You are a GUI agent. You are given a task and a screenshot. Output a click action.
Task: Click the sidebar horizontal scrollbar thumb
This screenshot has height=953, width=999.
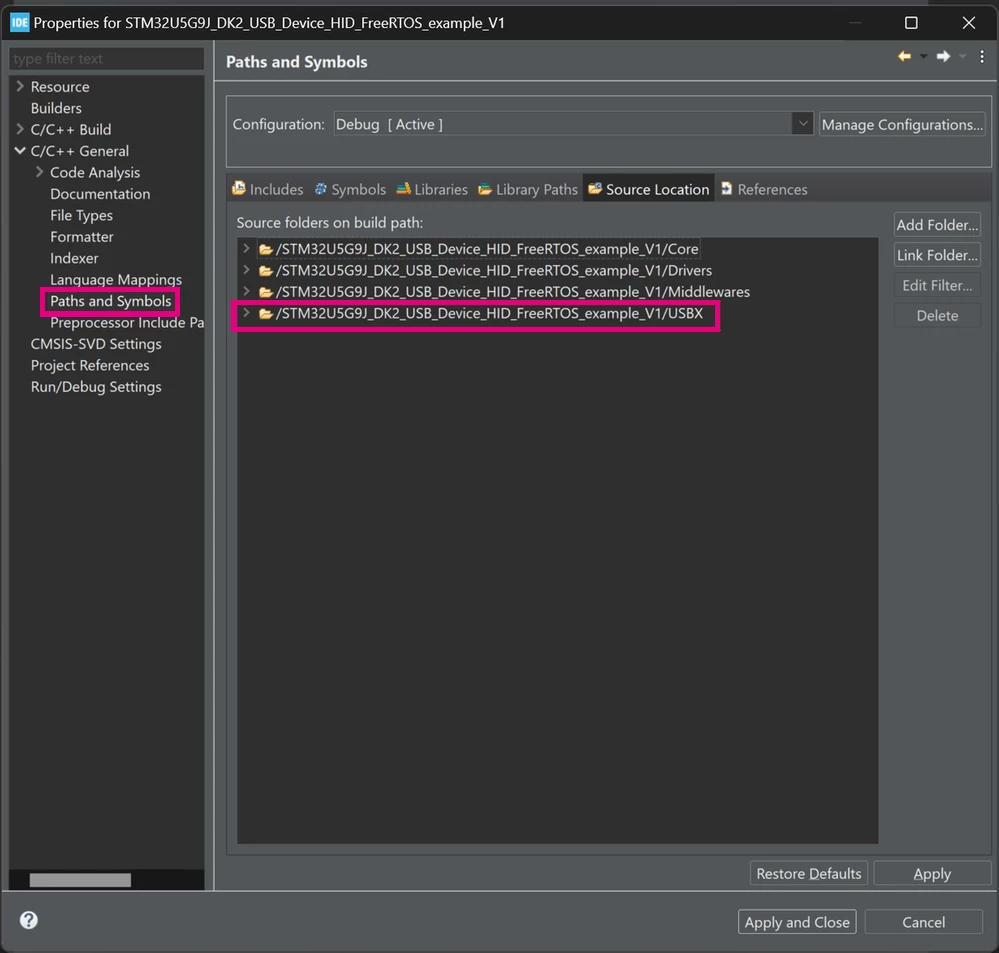click(80, 880)
